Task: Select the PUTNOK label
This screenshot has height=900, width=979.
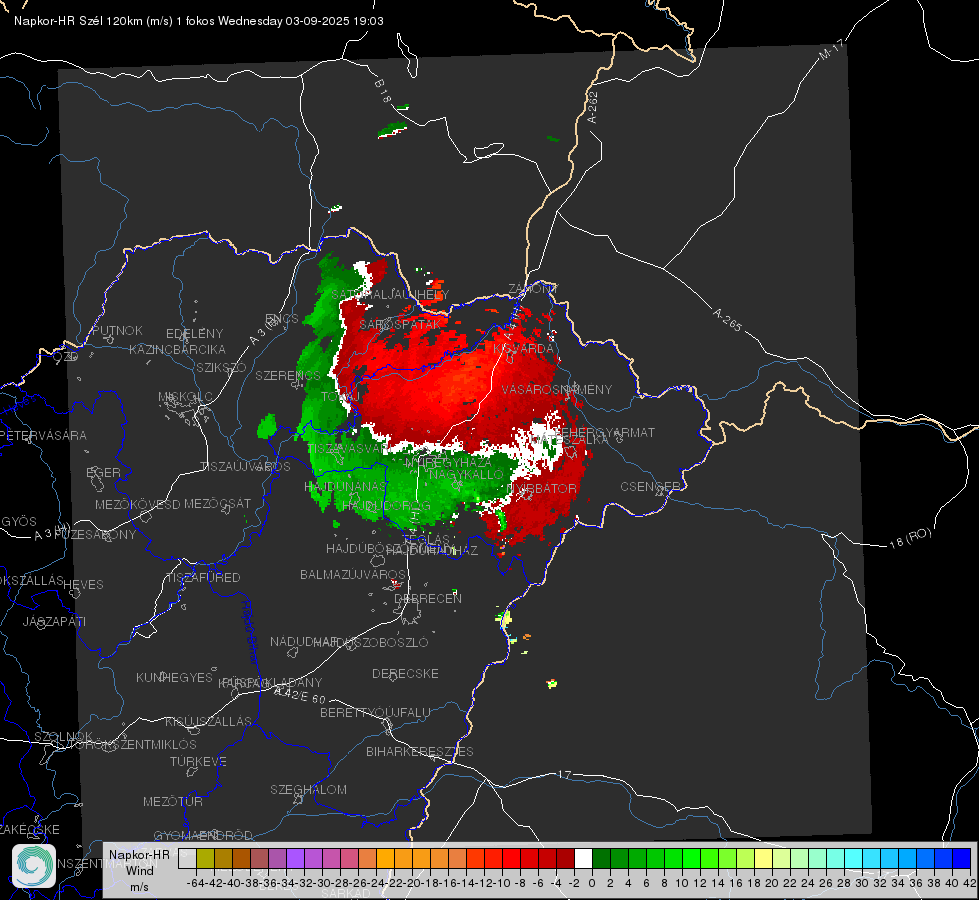Action: [x=117, y=330]
